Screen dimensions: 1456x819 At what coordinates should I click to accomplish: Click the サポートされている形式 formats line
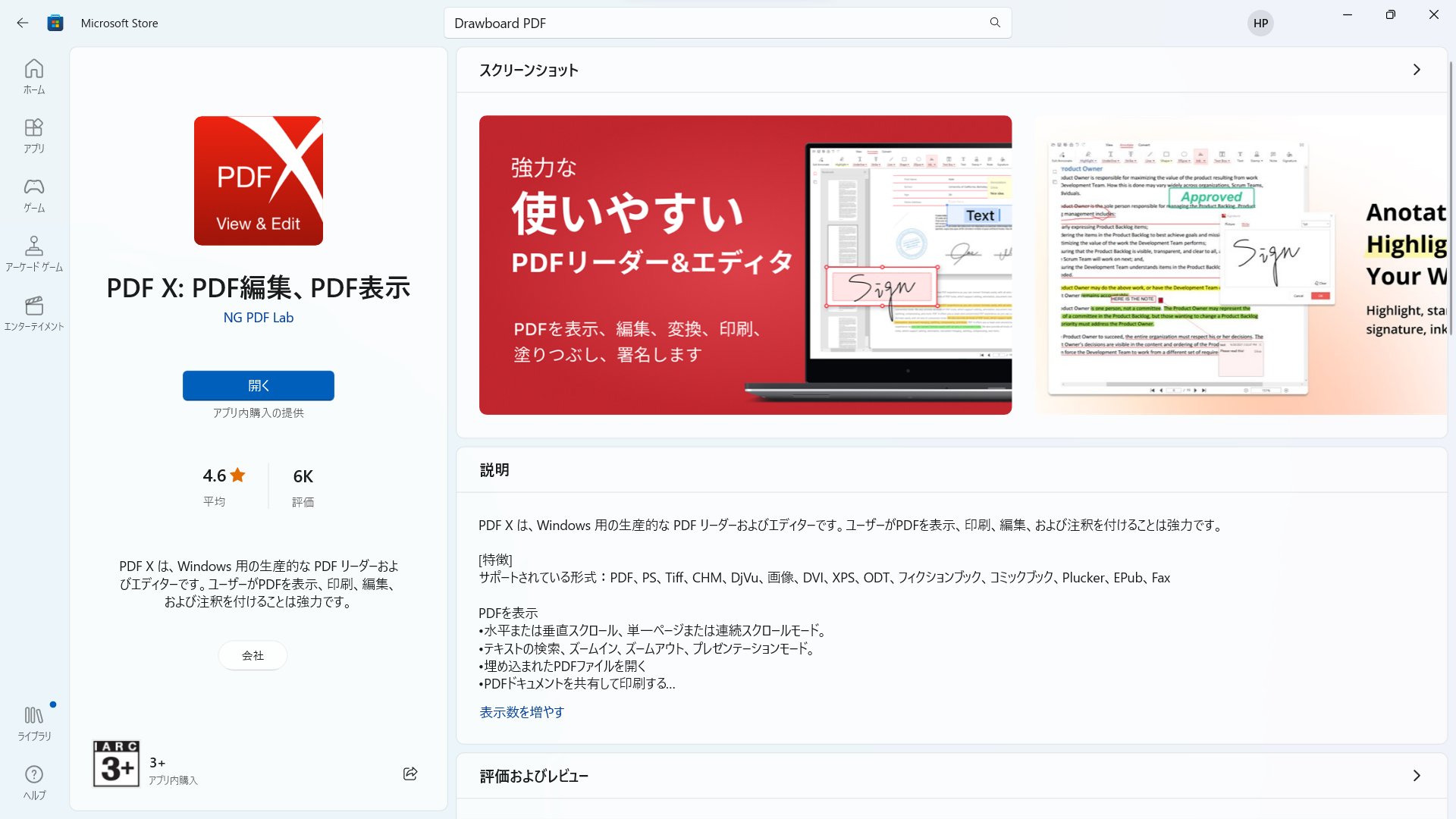click(x=824, y=577)
